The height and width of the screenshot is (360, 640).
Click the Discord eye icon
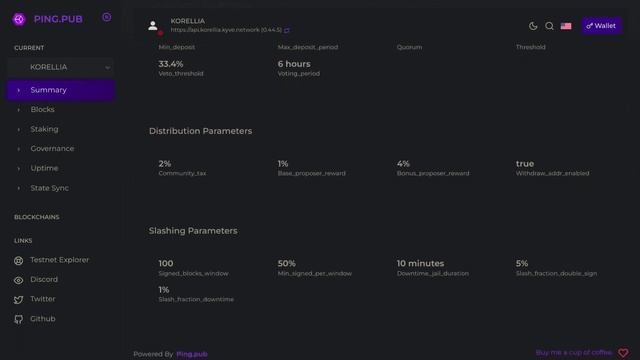(x=18, y=280)
